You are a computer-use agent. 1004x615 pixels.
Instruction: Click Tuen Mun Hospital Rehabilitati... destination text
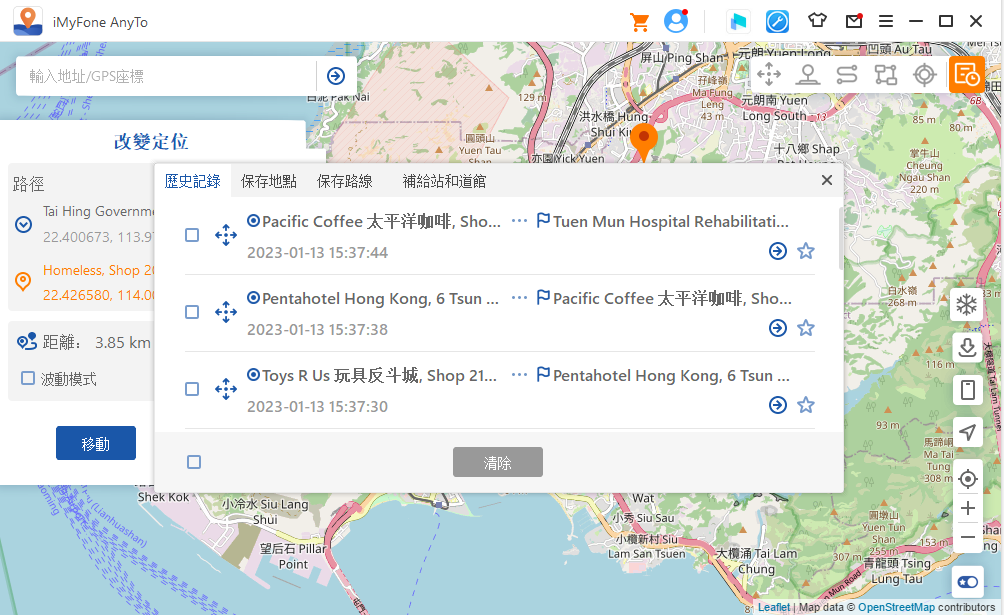point(670,222)
